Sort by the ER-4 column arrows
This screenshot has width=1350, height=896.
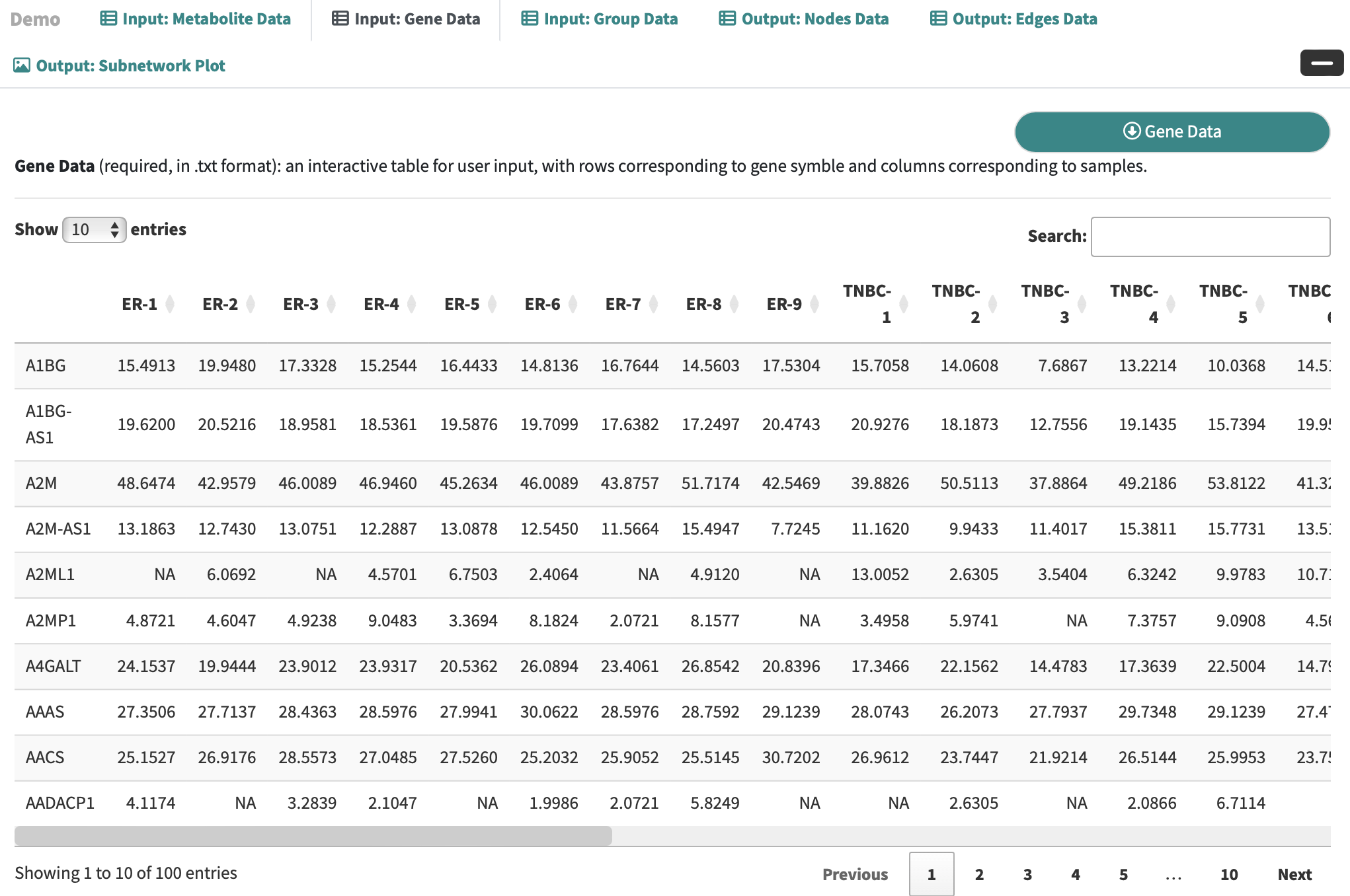(412, 304)
